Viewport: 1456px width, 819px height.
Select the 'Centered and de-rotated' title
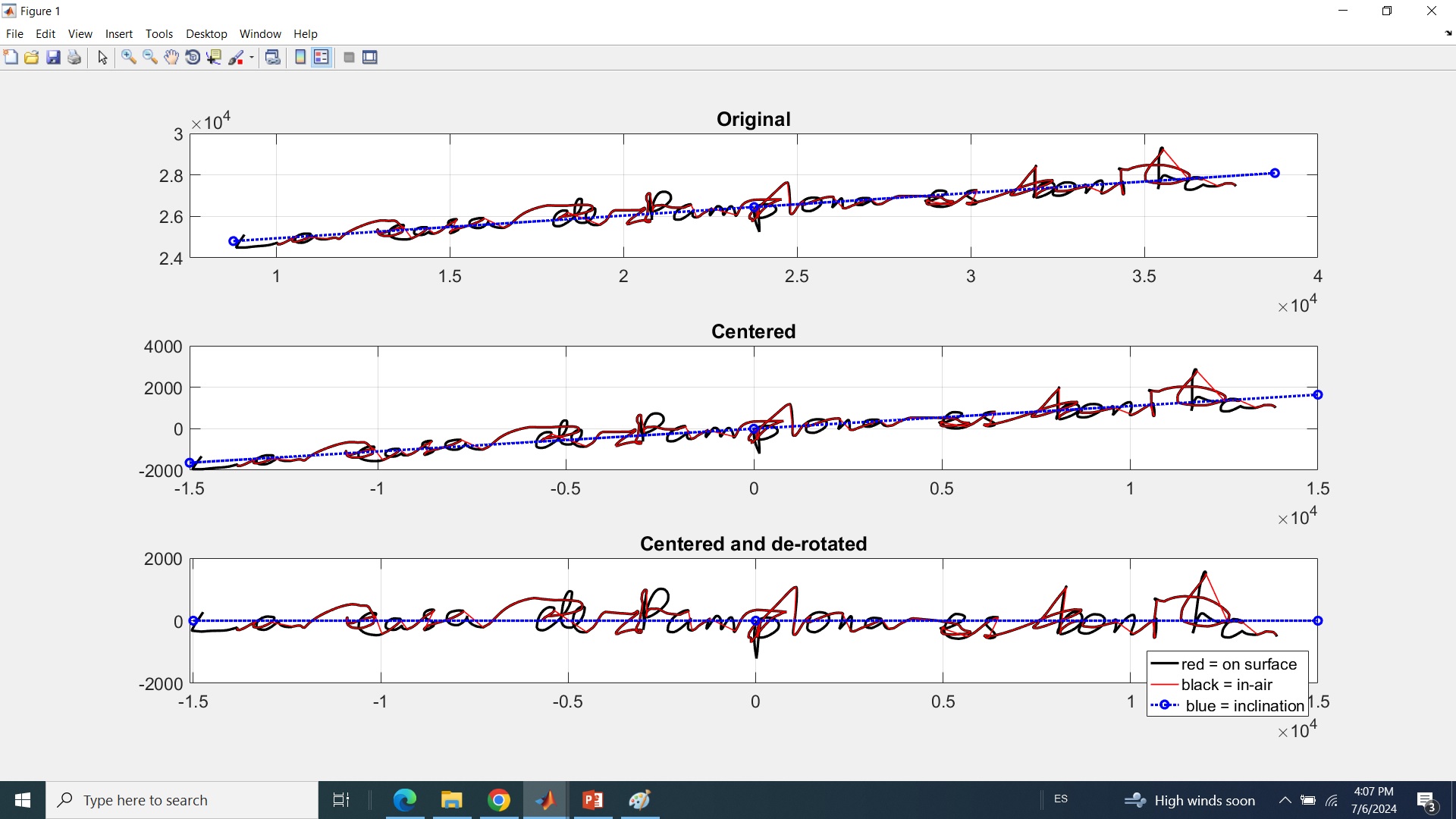(x=753, y=544)
